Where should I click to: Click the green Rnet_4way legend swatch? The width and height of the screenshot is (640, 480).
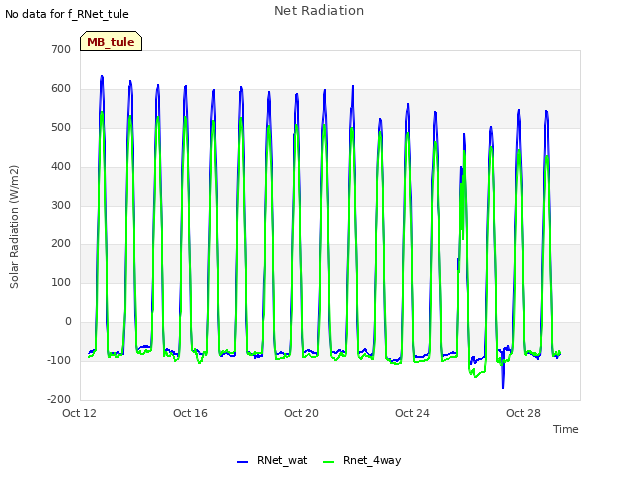pyautogui.click(x=328, y=462)
